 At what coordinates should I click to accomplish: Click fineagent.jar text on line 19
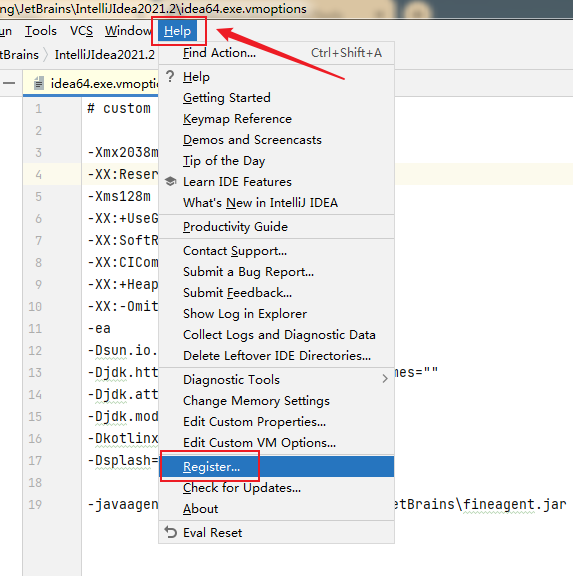pyautogui.click(x=514, y=504)
